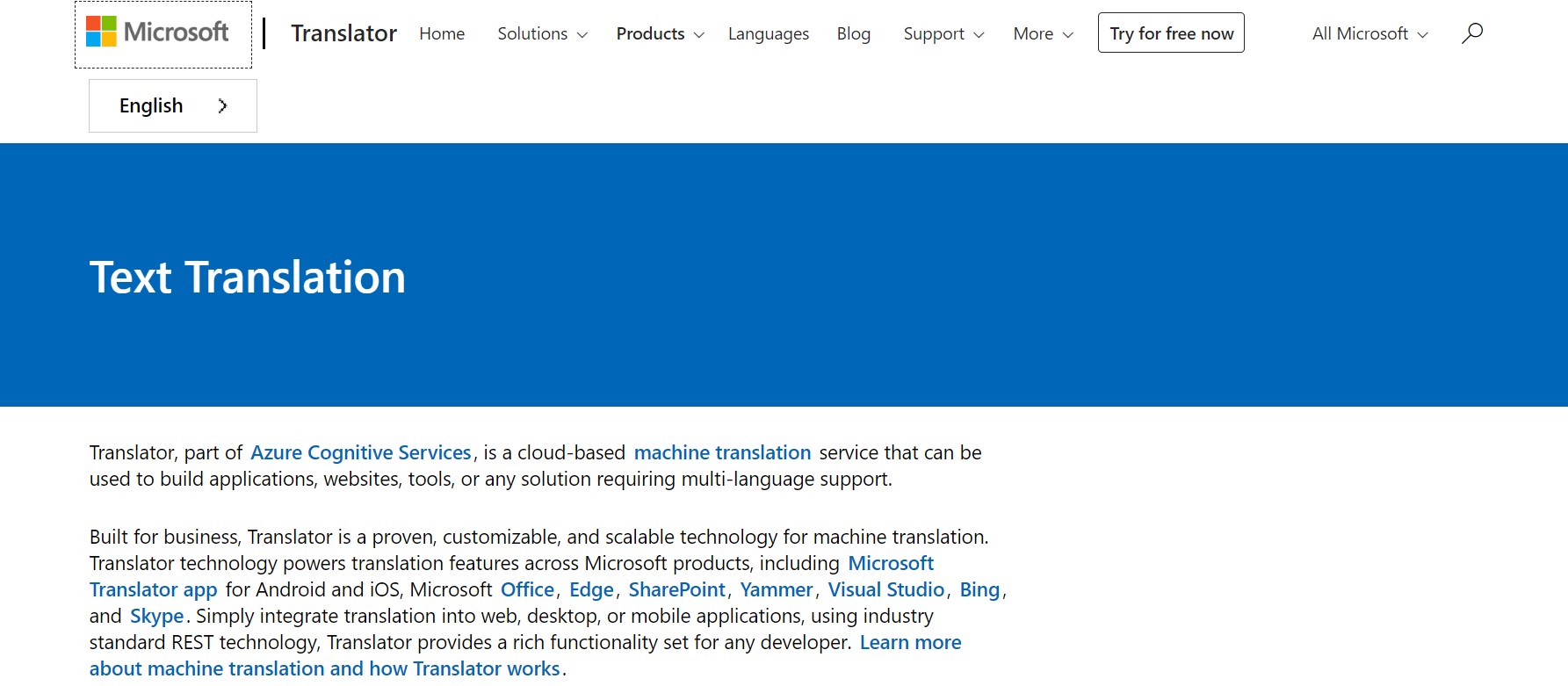Viewport: 1568px width, 686px height.
Task: Expand the More dropdown menu
Action: (1044, 33)
